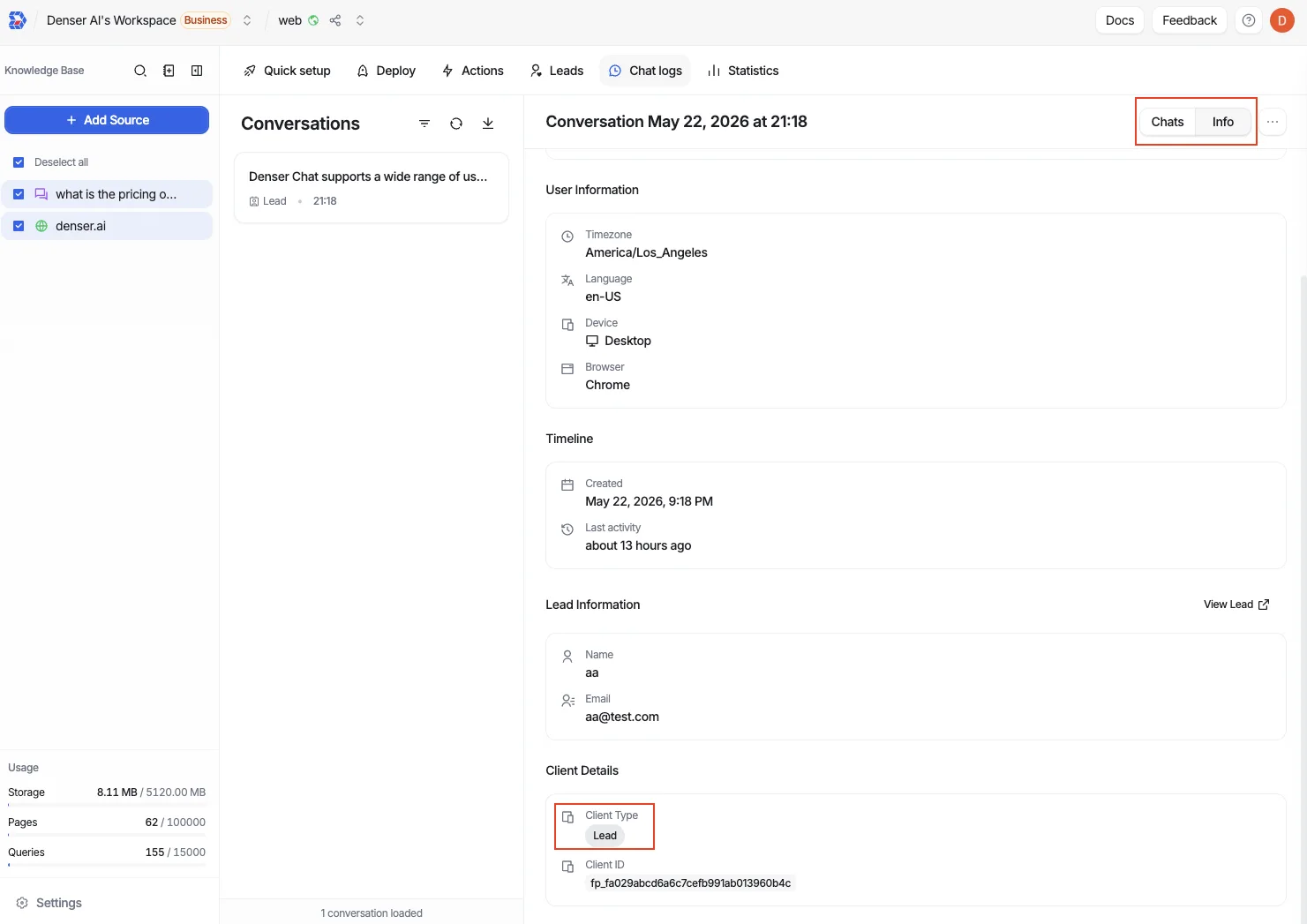This screenshot has height=924, width=1307.
Task: Click the Business plan badge
Action: tap(206, 20)
